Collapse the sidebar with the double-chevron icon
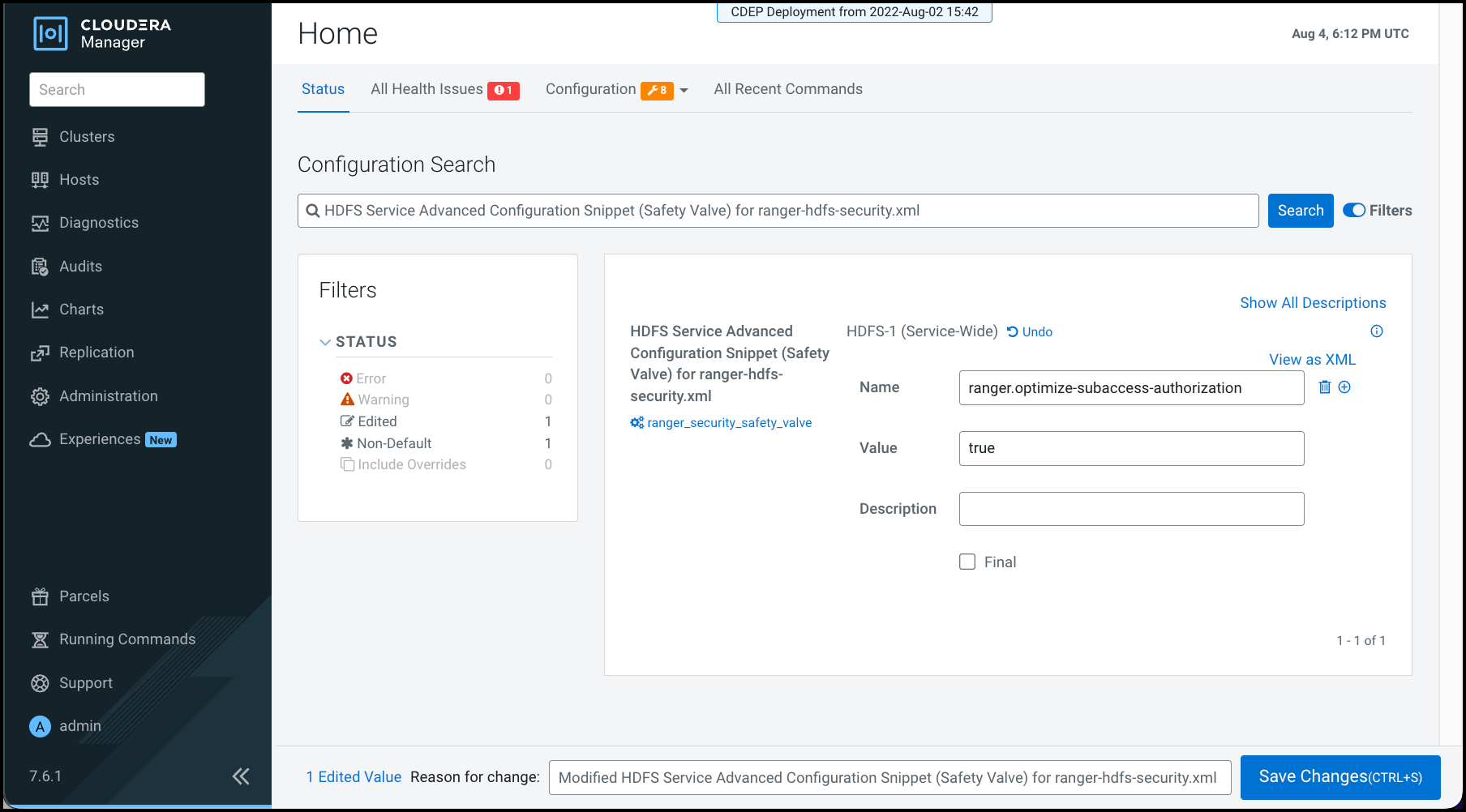 (241, 776)
